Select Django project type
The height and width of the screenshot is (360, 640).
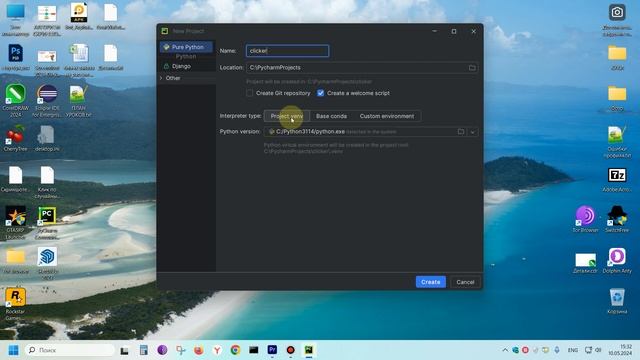(x=181, y=66)
